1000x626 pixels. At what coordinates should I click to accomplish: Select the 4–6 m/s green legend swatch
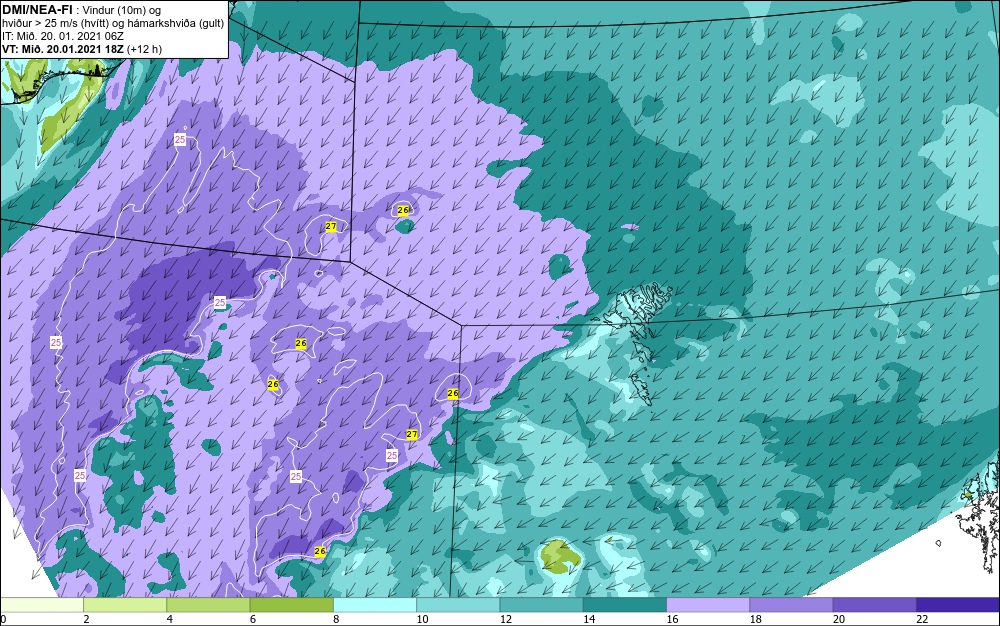[x=209, y=604]
